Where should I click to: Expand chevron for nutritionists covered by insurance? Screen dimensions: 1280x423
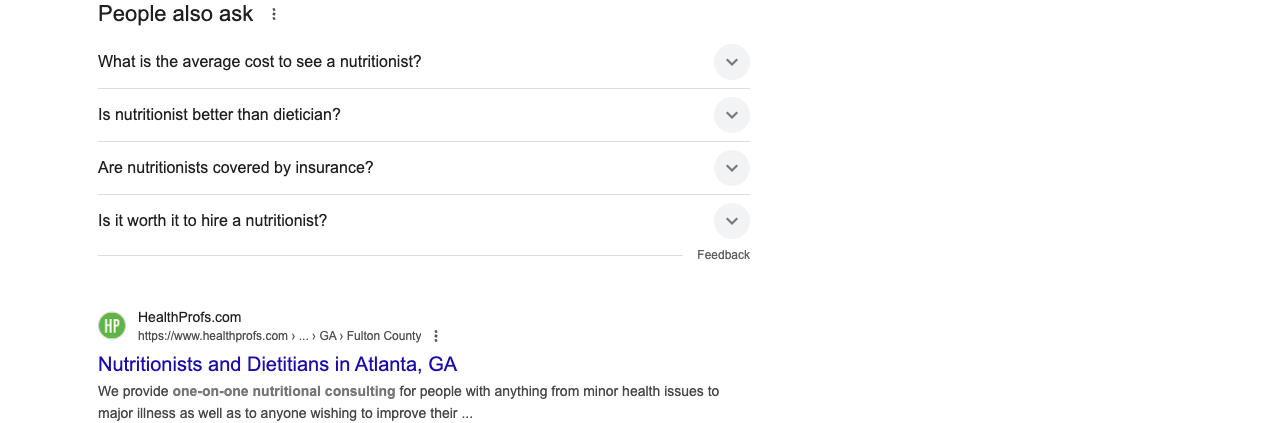point(732,168)
